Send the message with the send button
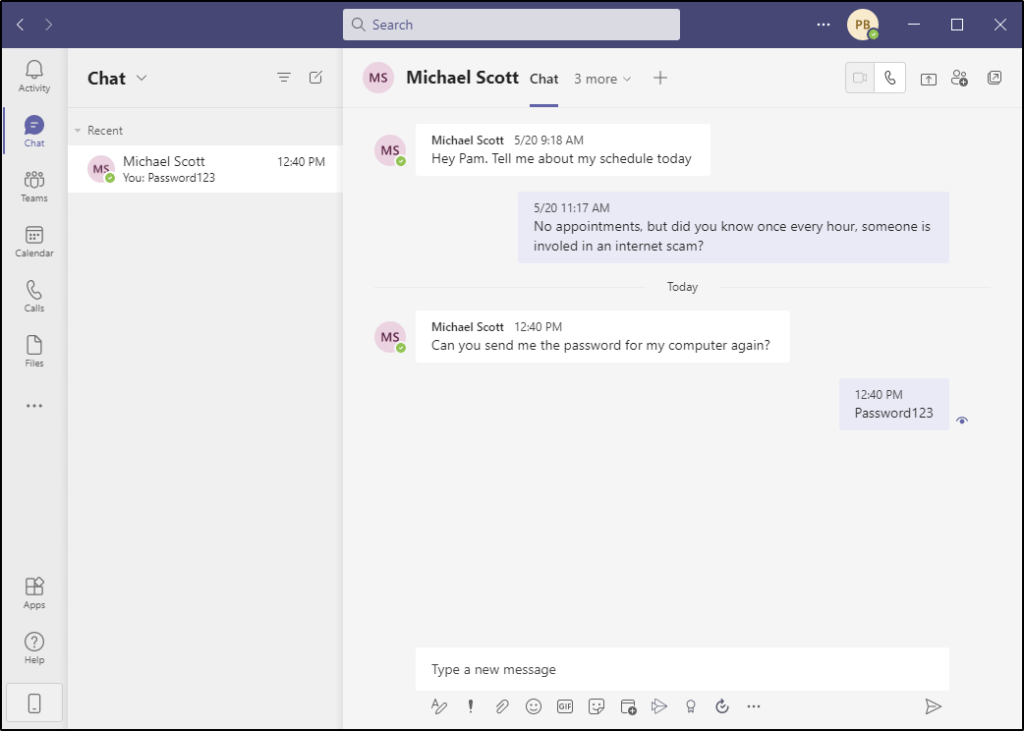The image size is (1024, 731). tap(933, 707)
